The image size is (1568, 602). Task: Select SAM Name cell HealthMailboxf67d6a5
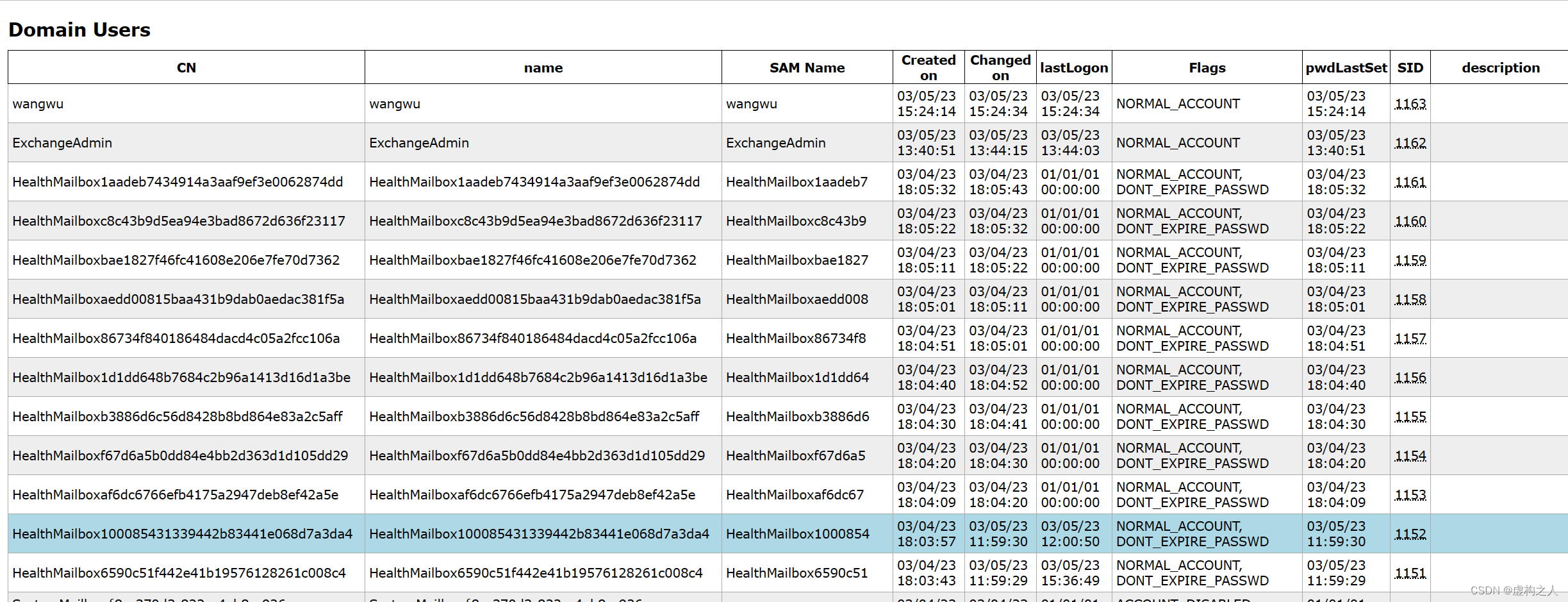[x=807, y=455]
